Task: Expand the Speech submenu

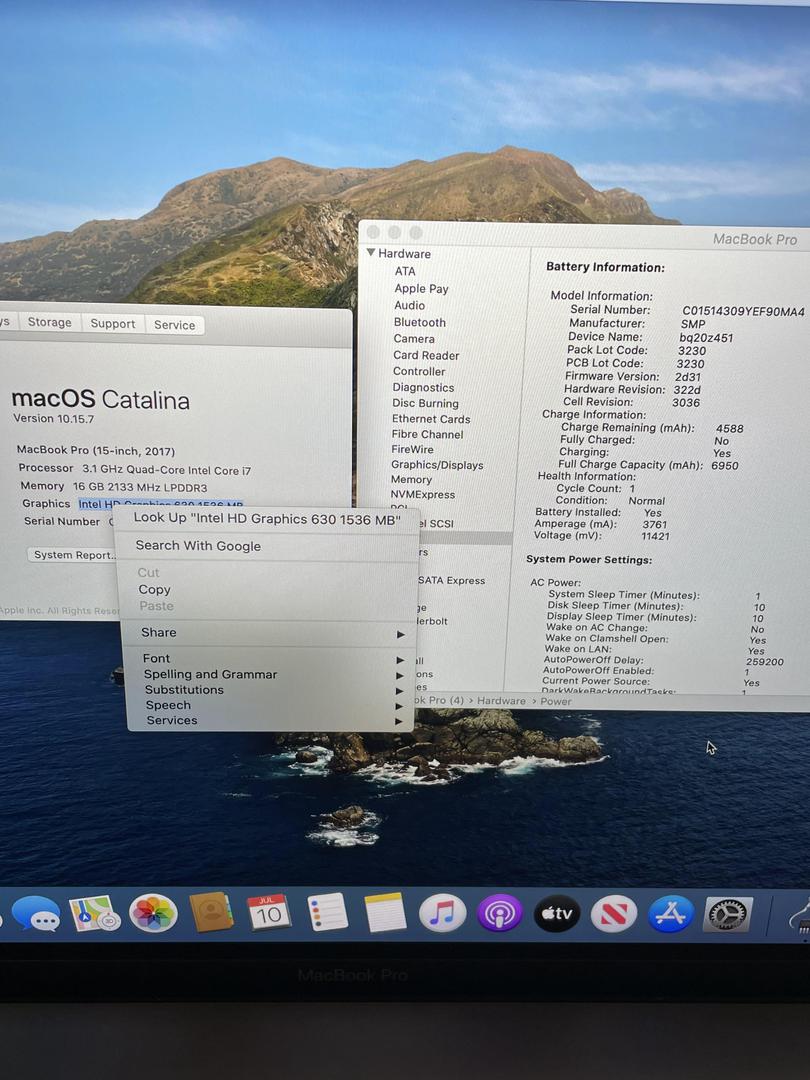Action: 271,705
